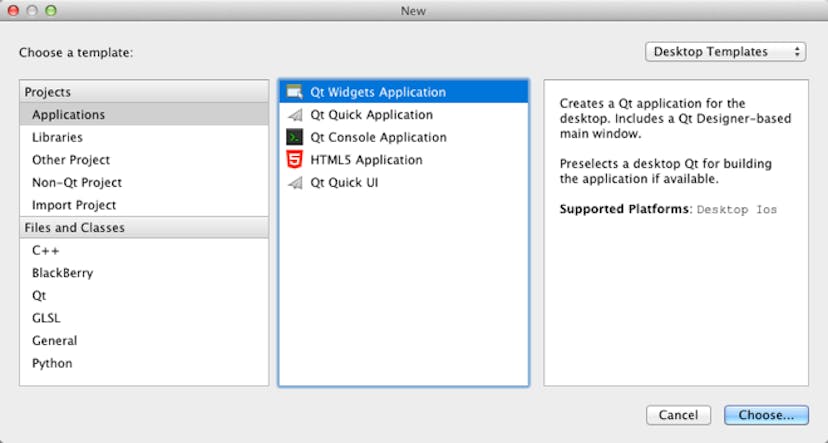Click the Qt Quick Application paper-plane icon

point(295,115)
